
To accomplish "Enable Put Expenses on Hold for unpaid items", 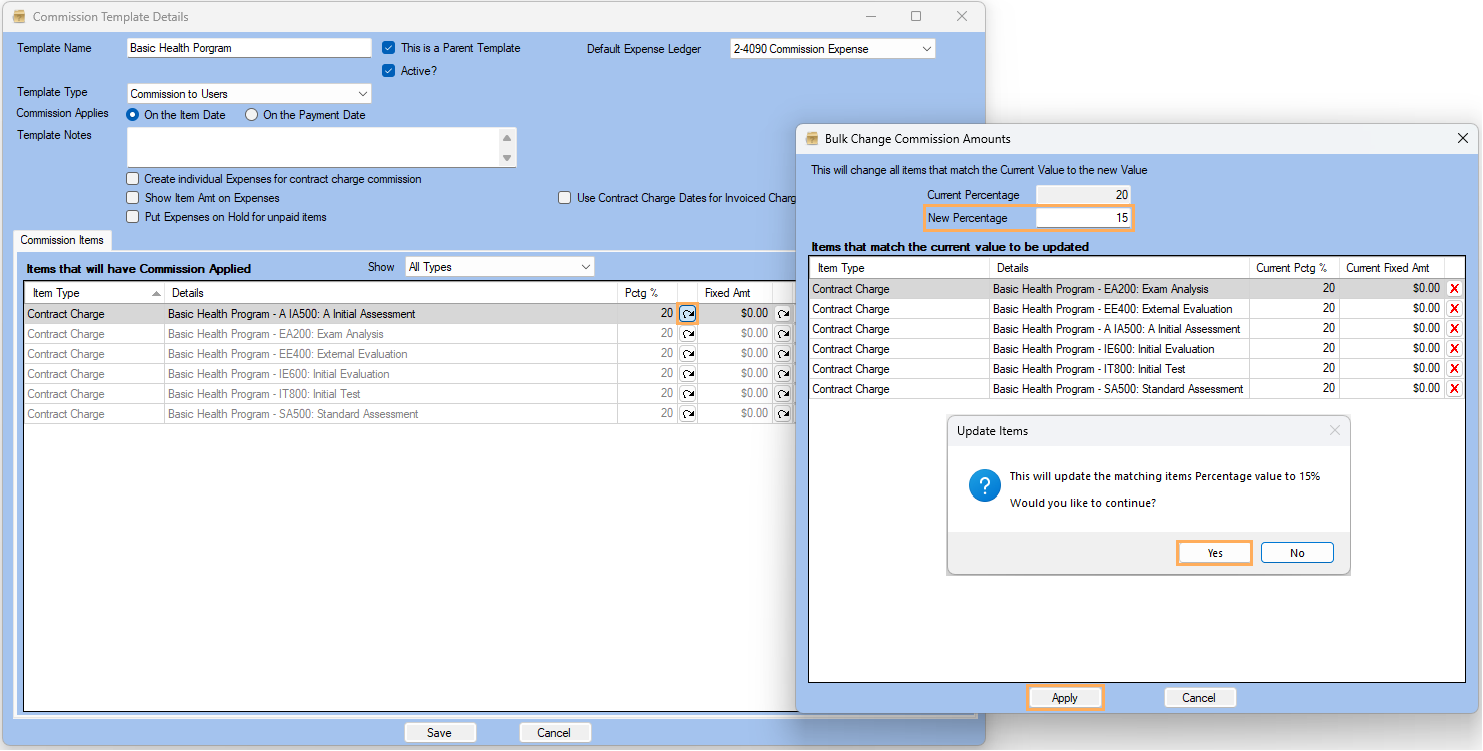I will [133, 217].
